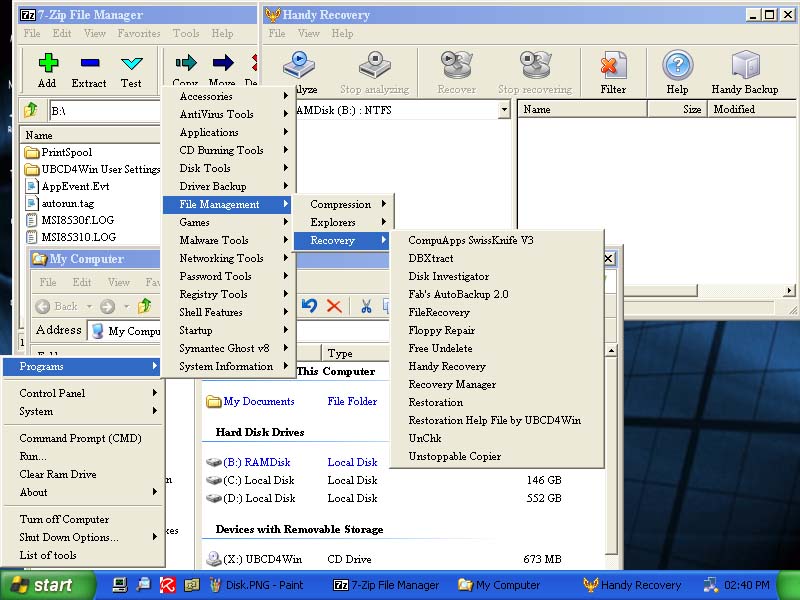The height and width of the screenshot is (600, 800).
Task: Click the Start button
Action: coord(40,585)
